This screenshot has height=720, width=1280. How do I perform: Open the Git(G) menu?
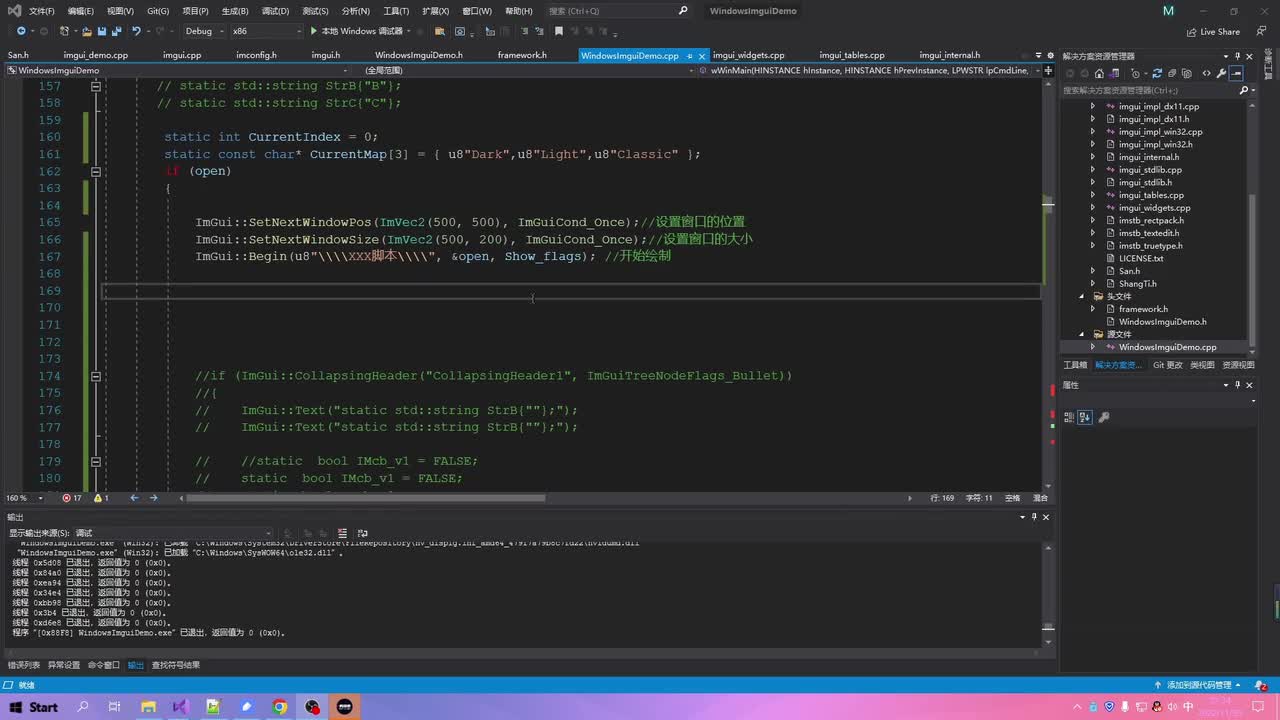pyautogui.click(x=158, y=11)
